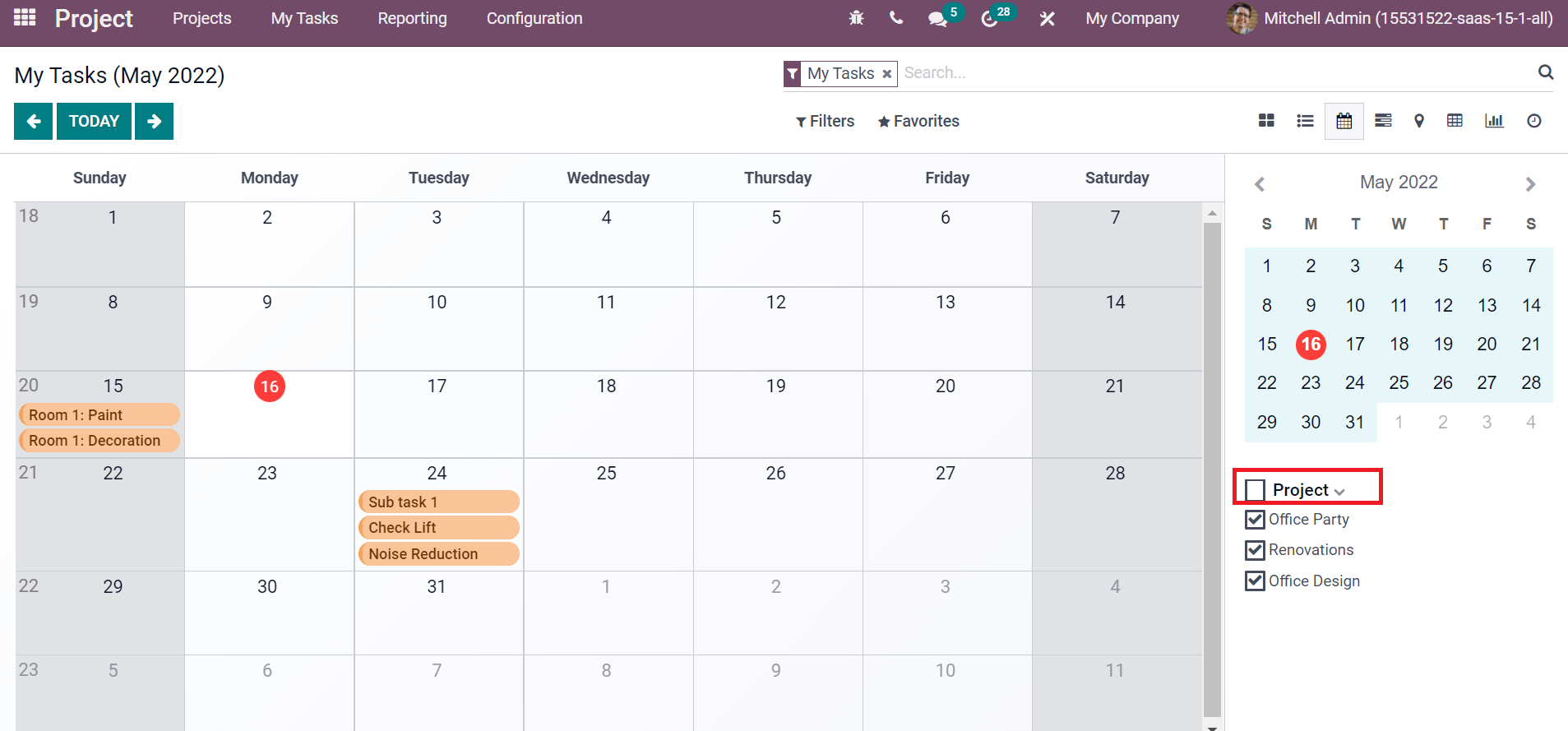1568x731 pixels.
Task: Open the Favorites dropdown
Action: coord(918,121)
